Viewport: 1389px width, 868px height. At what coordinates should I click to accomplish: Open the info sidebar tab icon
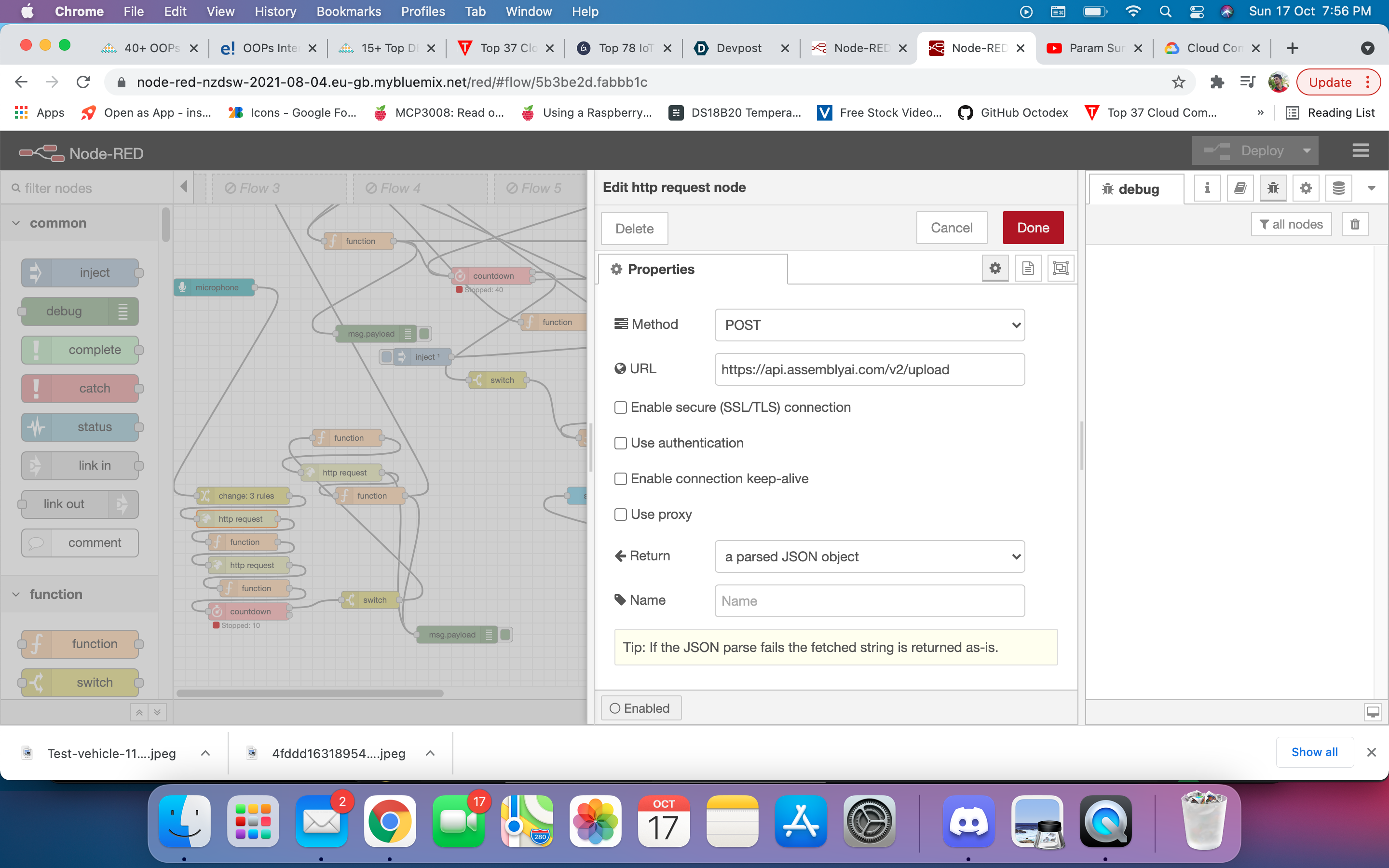[x=1207, y=188]
